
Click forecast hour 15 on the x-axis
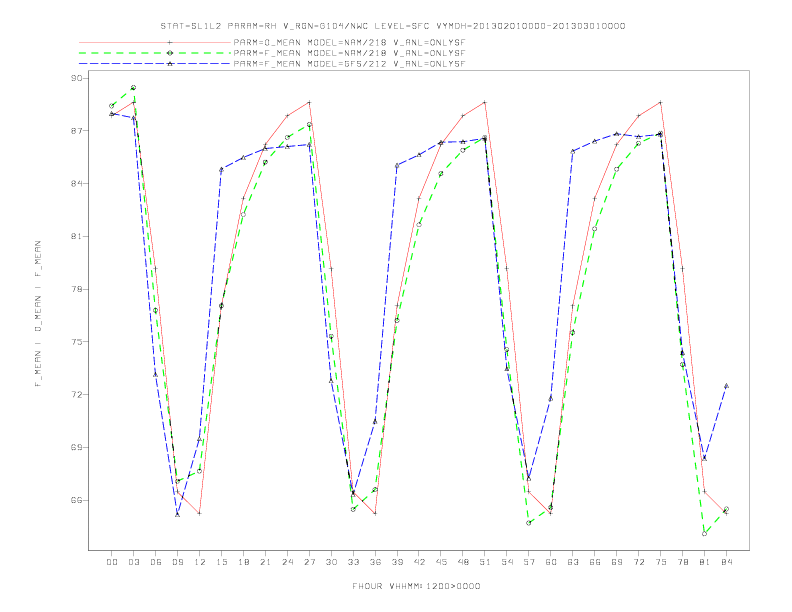click(x=221, y=562)
